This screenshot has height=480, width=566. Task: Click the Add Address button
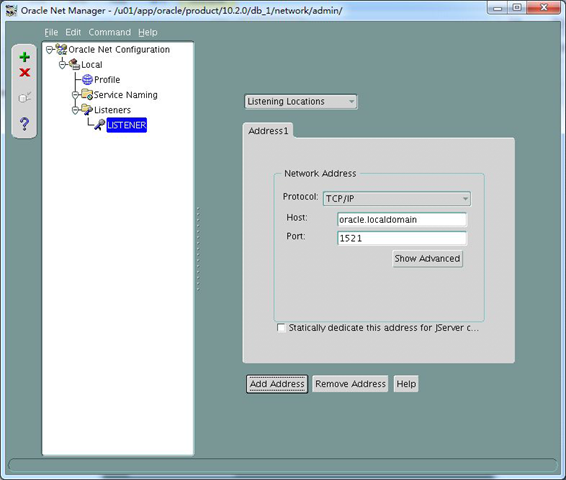[277, 384]
